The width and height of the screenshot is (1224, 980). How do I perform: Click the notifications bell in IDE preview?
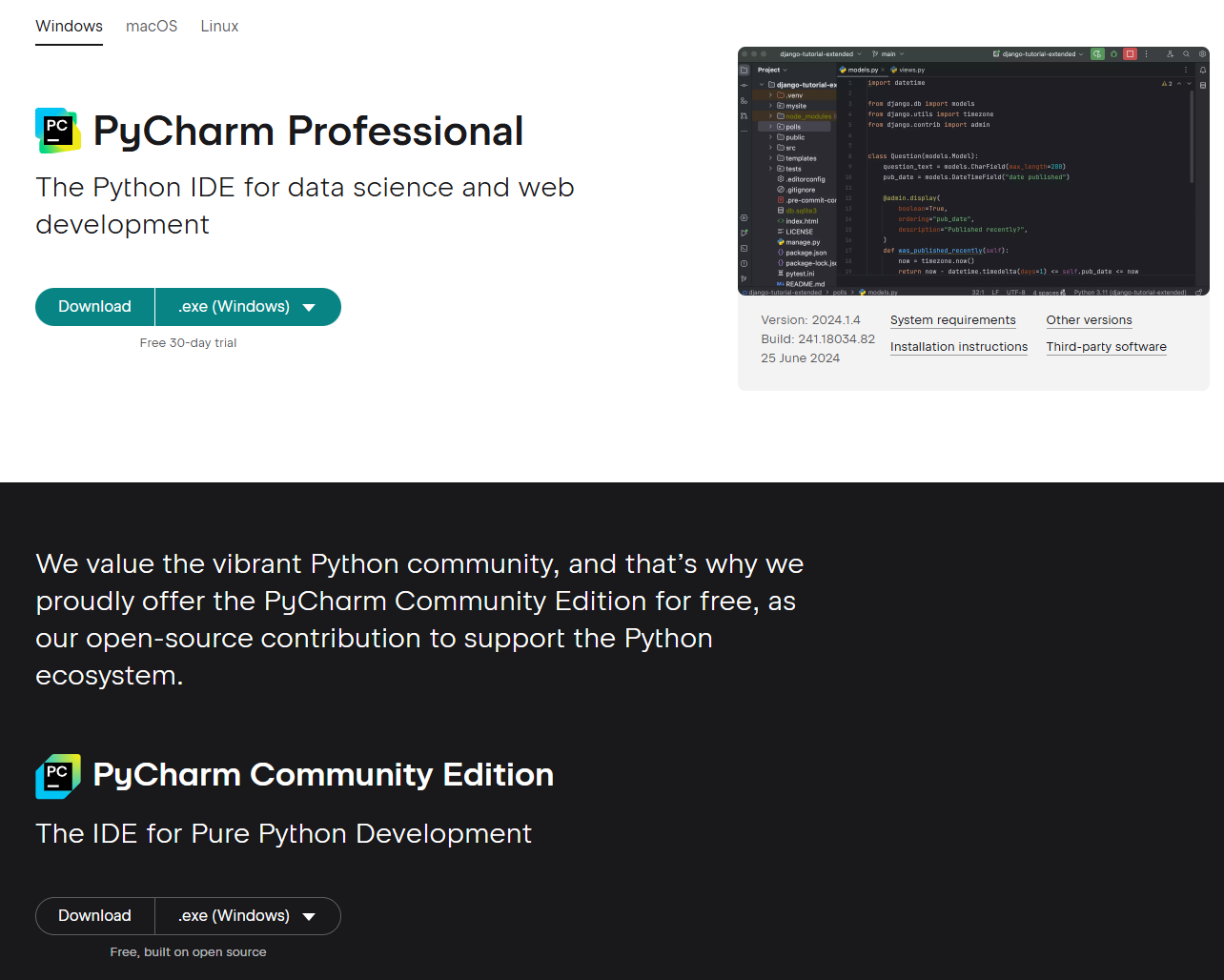click(1202, 71)
